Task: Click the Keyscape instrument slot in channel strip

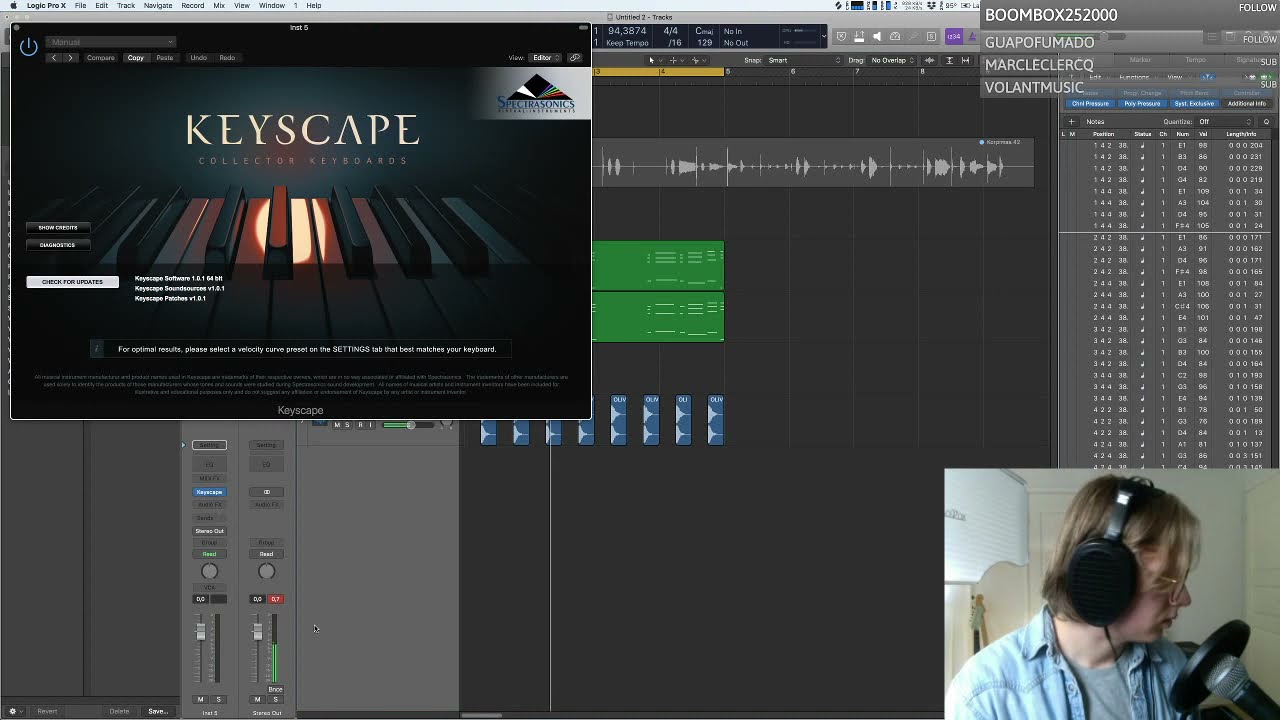Action: (x=209, y=492)
